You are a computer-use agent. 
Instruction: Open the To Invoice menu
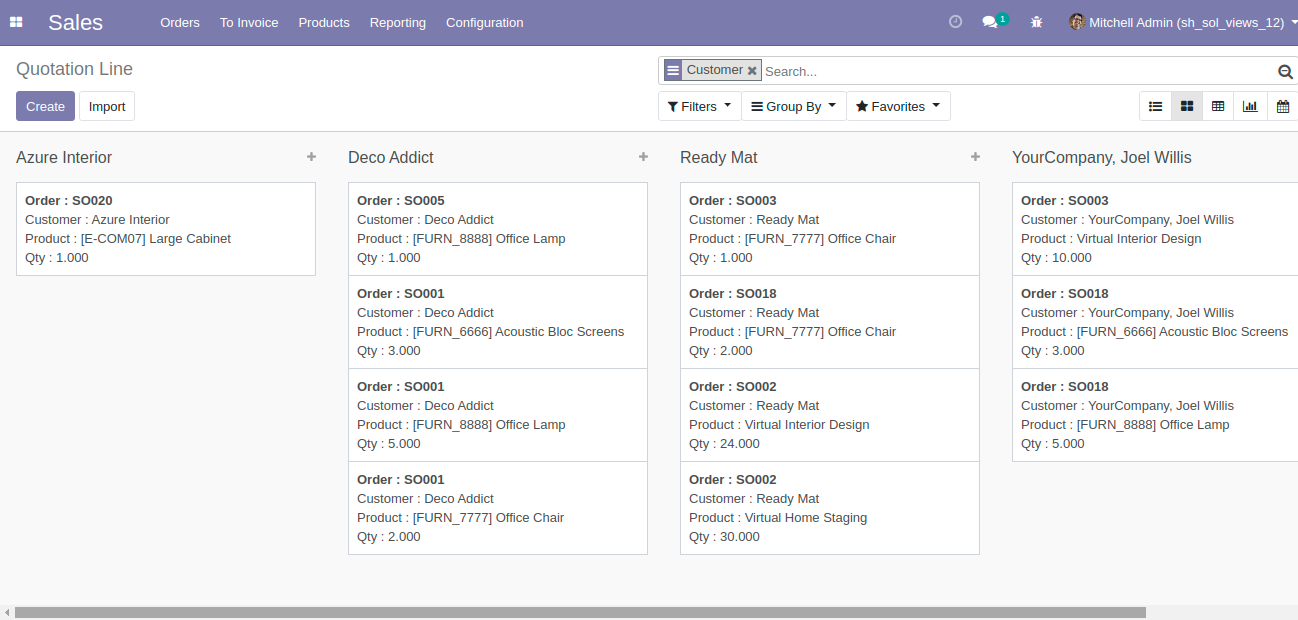[249, 22]
